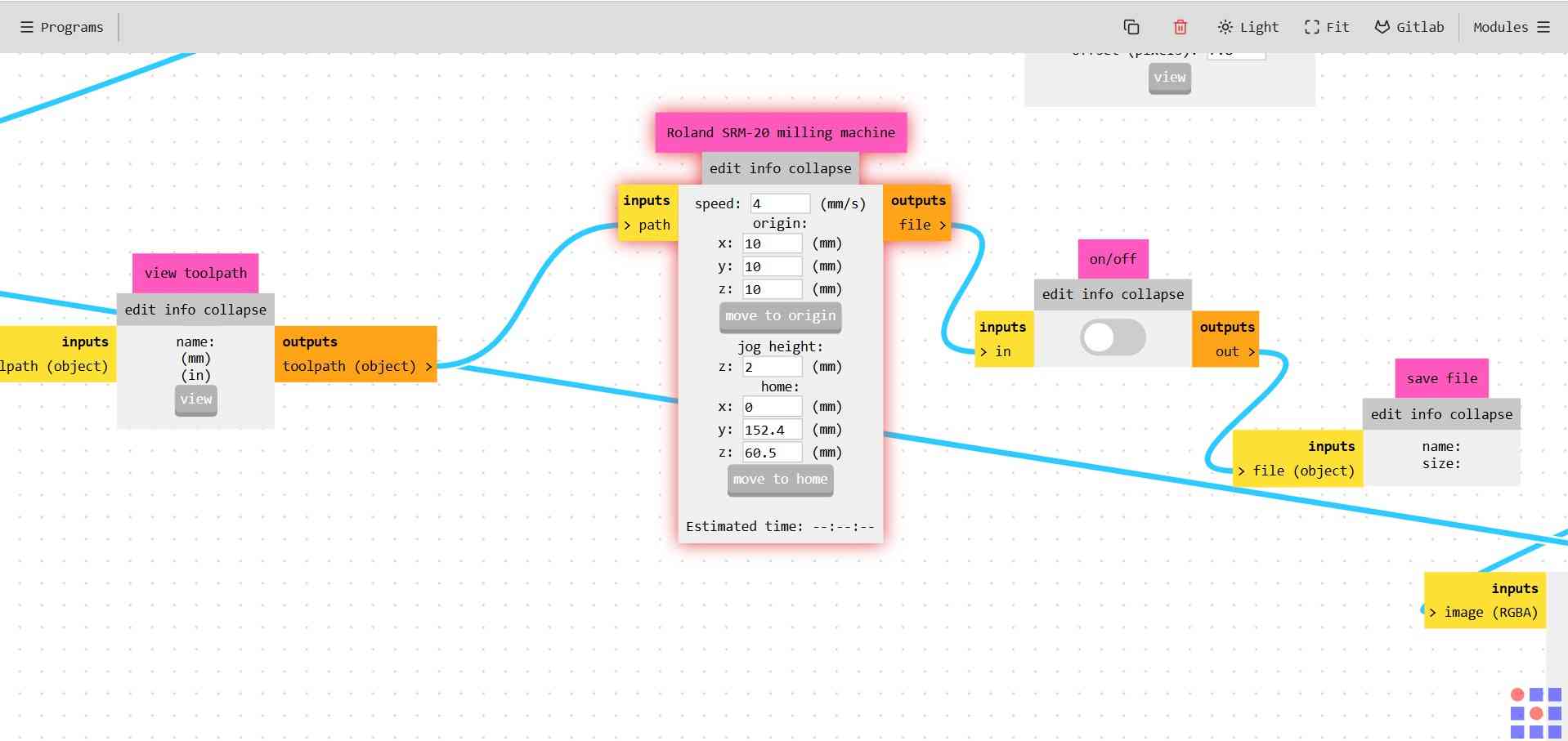Click the origin y input field
Viewport: 1568px width, 741px height.
(x=772, y=266)
